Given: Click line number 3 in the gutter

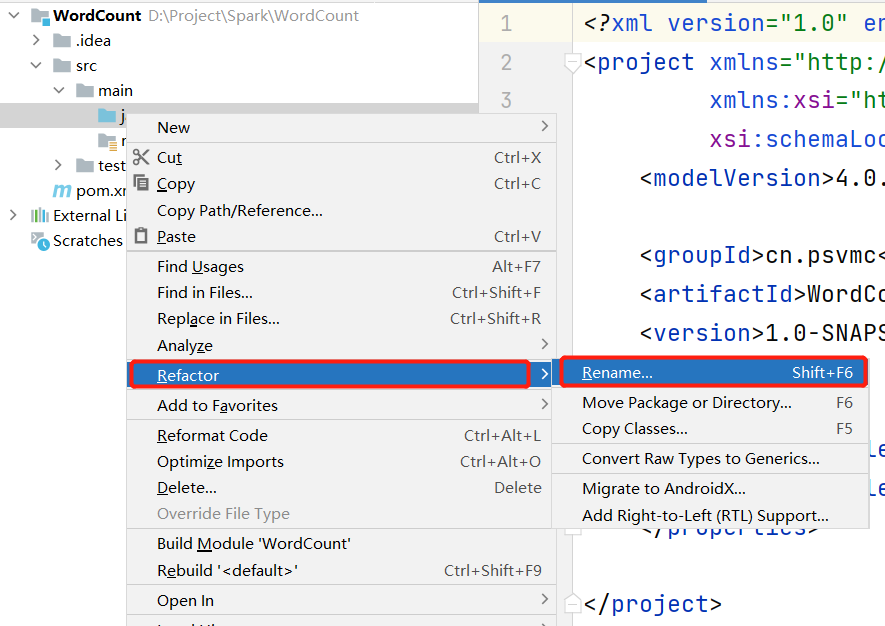Looking at the screenshot, I should pos(506,101).
